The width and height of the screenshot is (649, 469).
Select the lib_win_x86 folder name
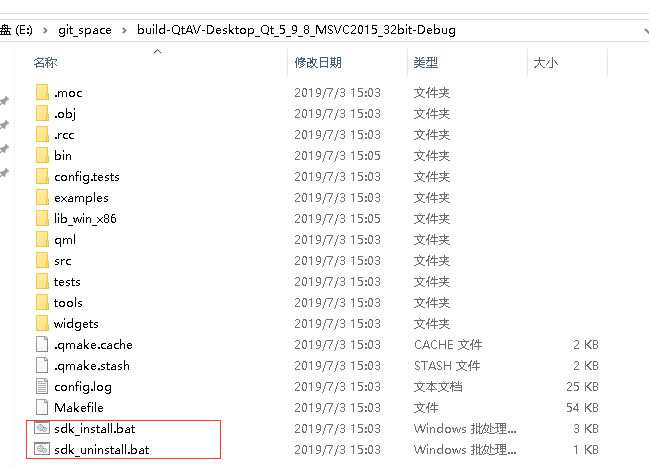(85, 219)
